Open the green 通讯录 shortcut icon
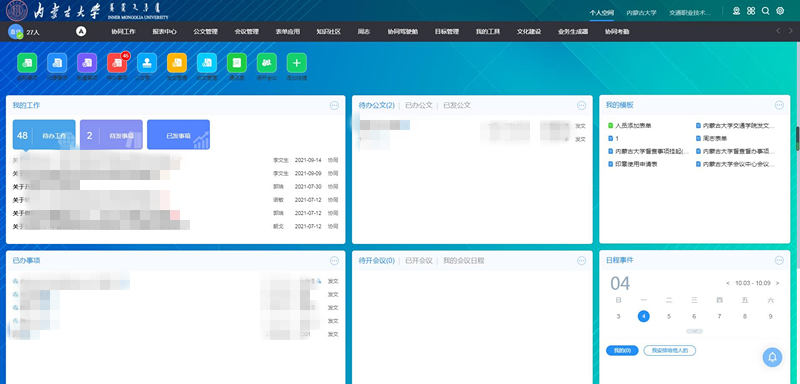The image size is (800, 384). (237, 63)
